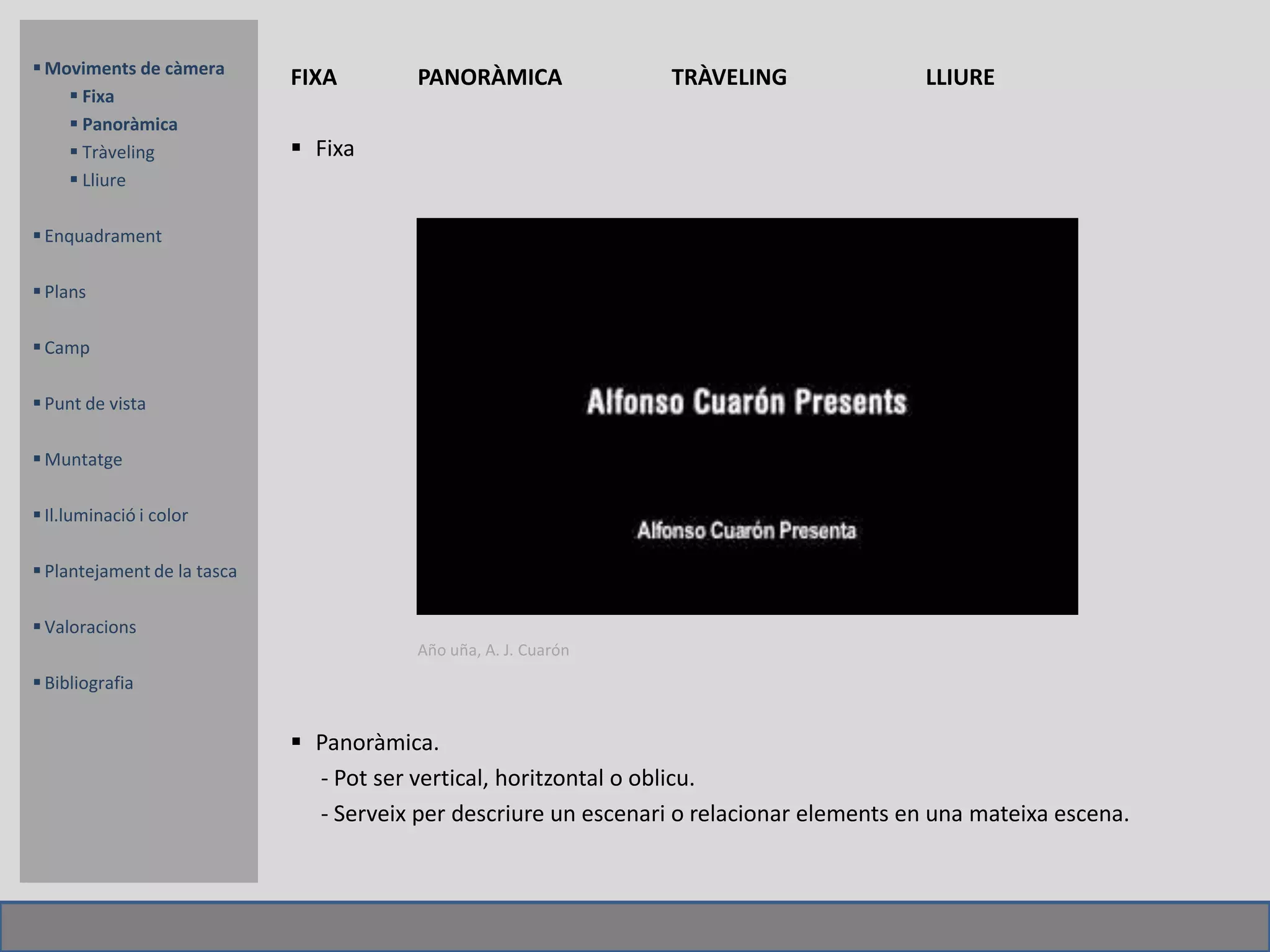Switch to the FIXA heading tab

pyautogui.click(x=314, y=77)
